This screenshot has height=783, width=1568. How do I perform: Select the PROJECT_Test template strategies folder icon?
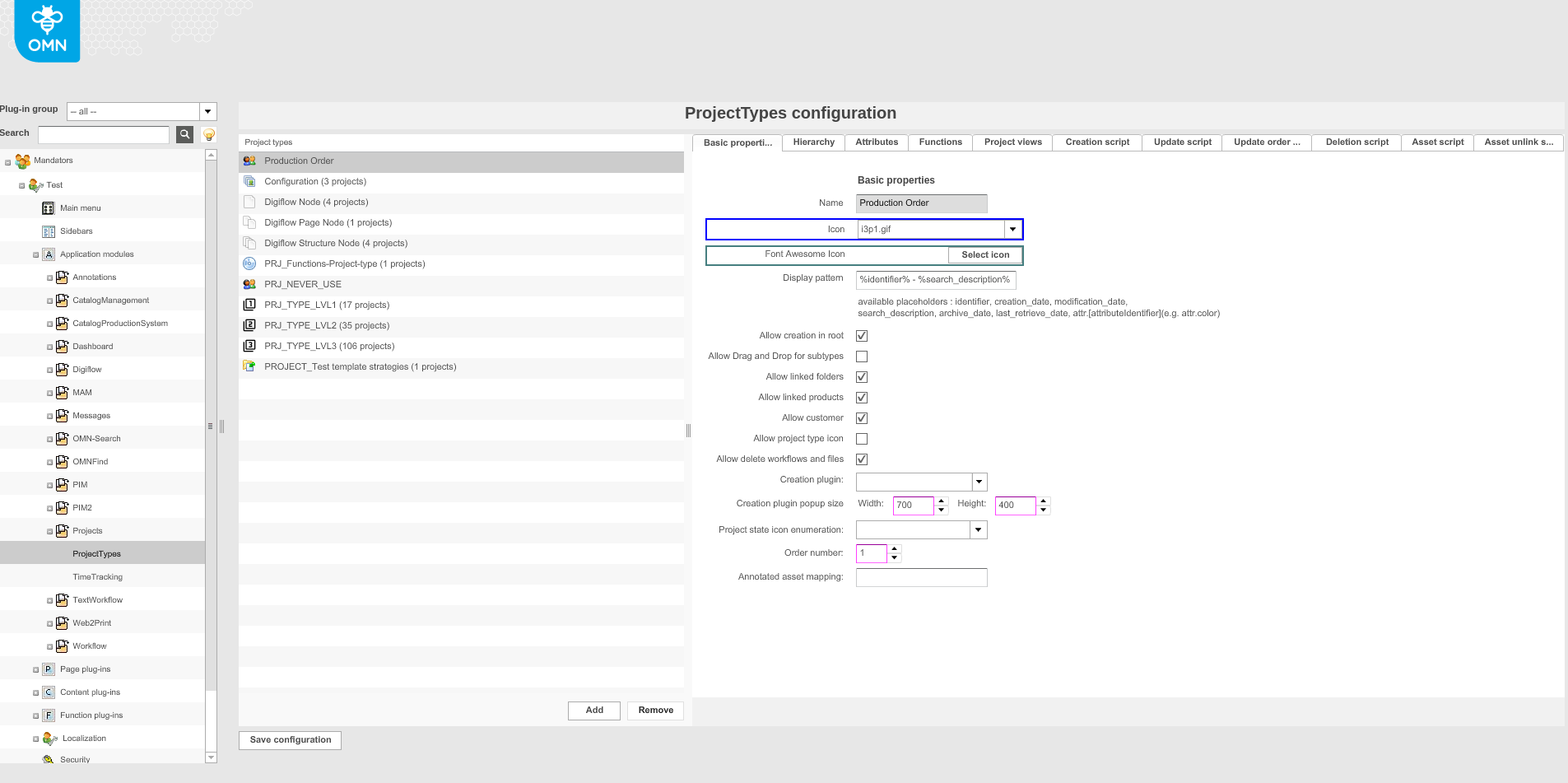[249, 366]
